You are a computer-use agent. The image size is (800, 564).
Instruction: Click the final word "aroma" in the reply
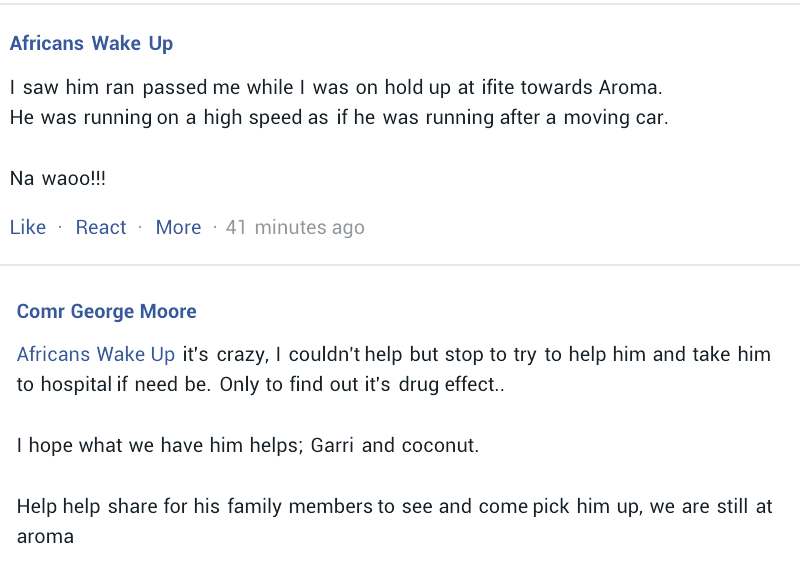coord(45,536)
